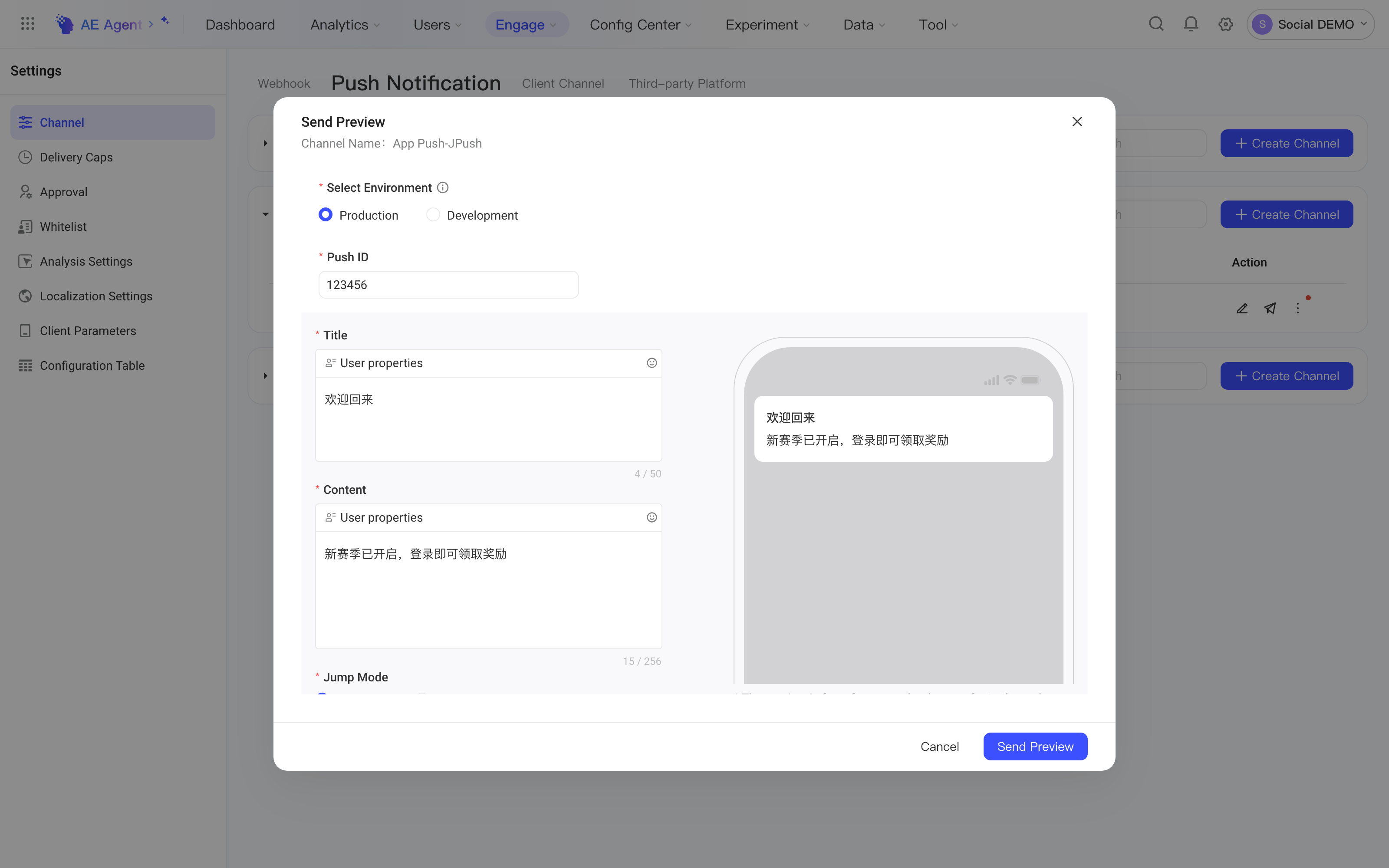Insert emoji in the Content field

click(x=652, y=517)
